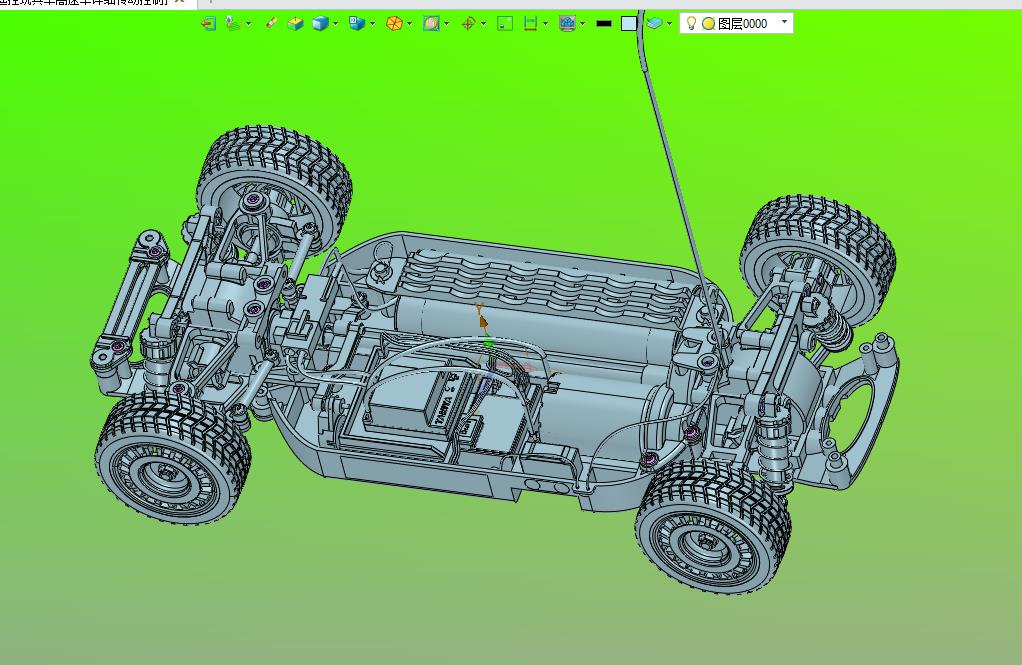This screenshot has width=1022, height=665.
Task: Click the exit icon with red arrow
Action: 209,23
